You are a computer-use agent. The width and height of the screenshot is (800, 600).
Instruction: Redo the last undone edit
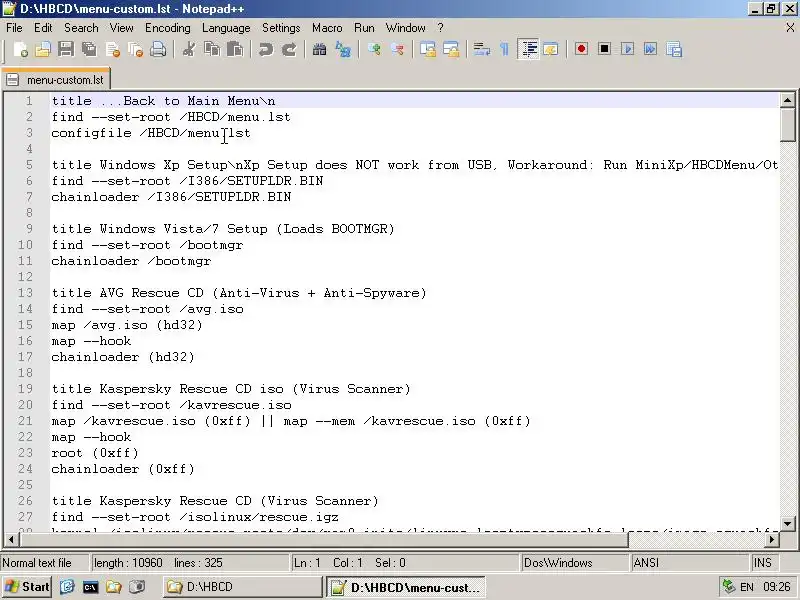point(289,49)
